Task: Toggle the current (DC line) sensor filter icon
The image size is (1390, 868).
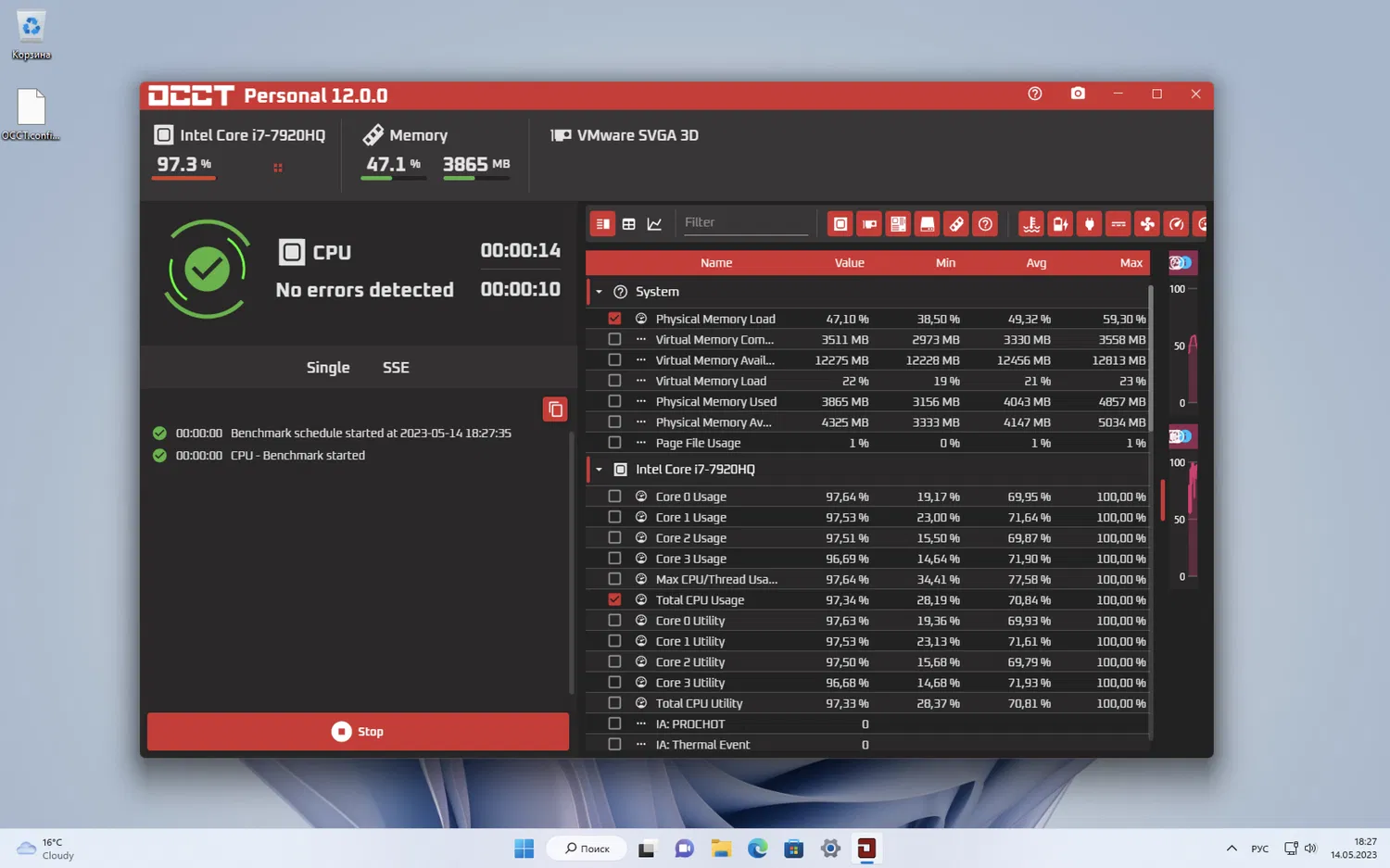Action: [x=1118, y=223]
